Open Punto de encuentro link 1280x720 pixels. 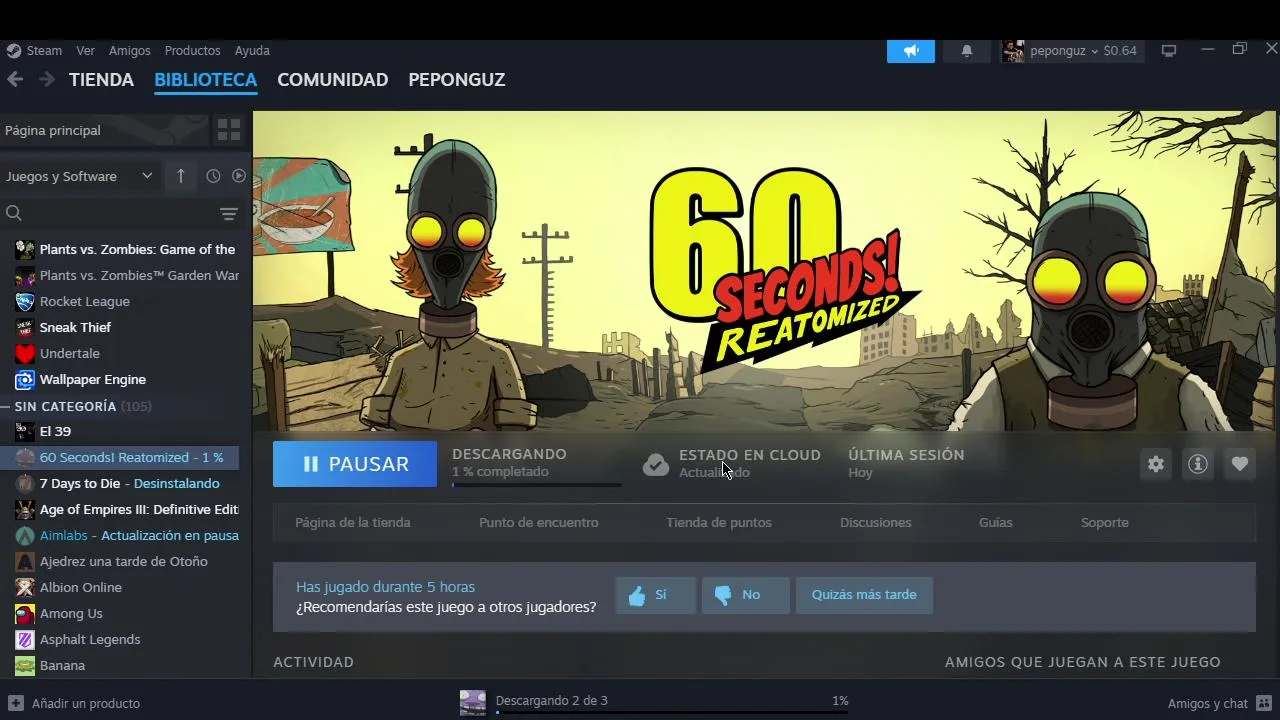pos(539,522)
